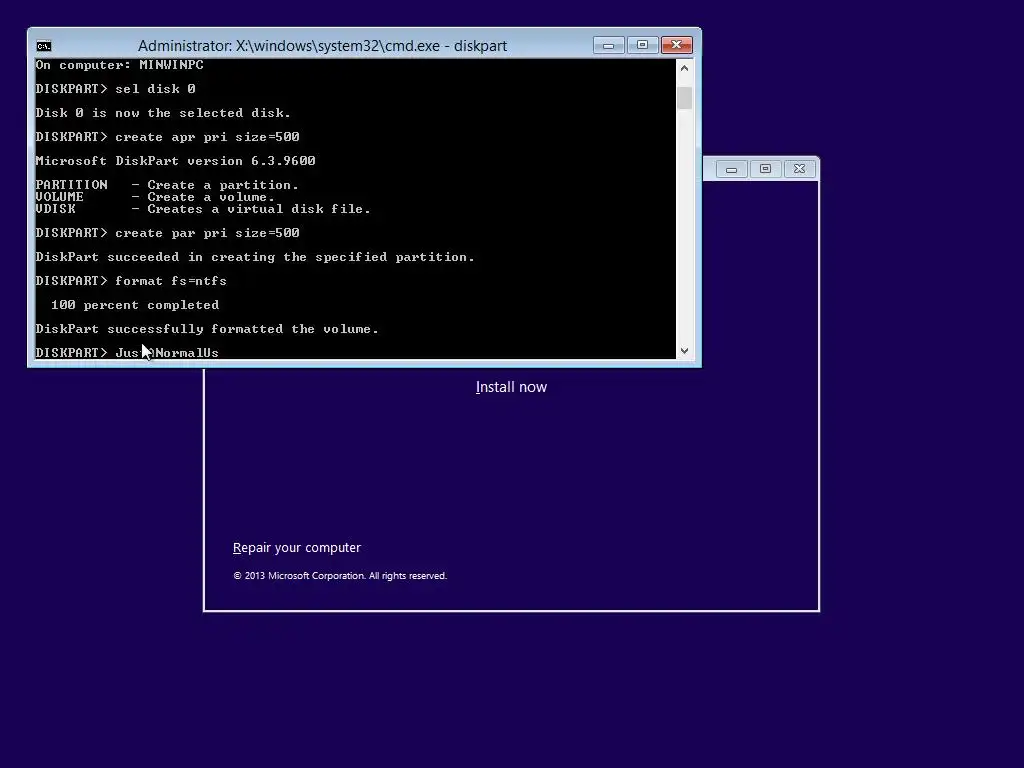Click the 'create apr pri size=500' line

(167, 137)
